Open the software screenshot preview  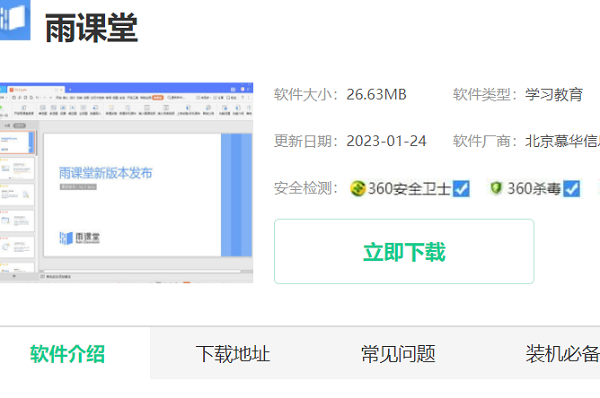126,183
